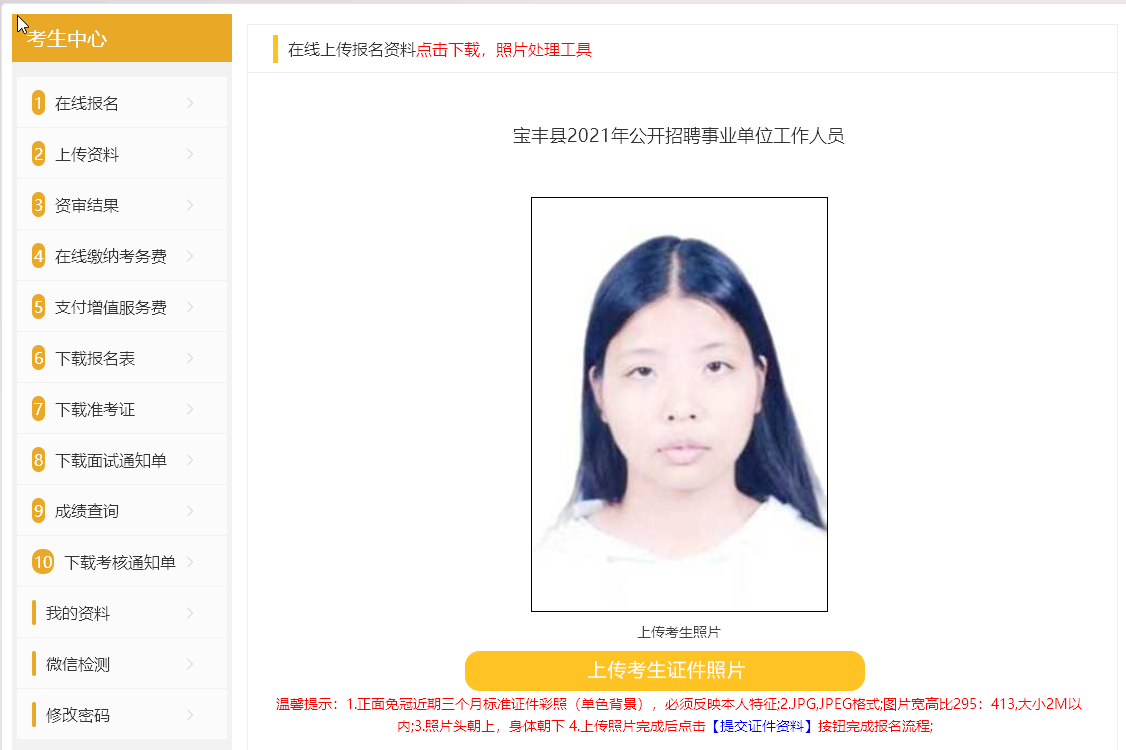
Task: Click the 点击下载，照片处理工具 link
Action: [504, 50]
